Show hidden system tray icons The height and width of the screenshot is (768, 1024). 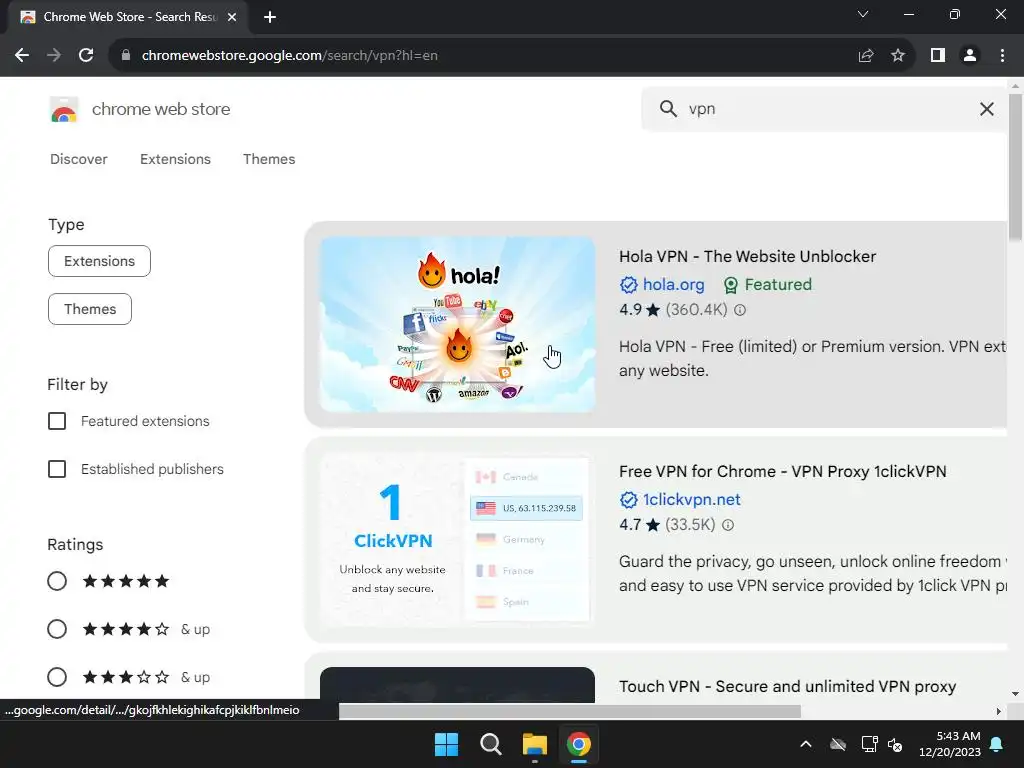click(x=806, y=744)
